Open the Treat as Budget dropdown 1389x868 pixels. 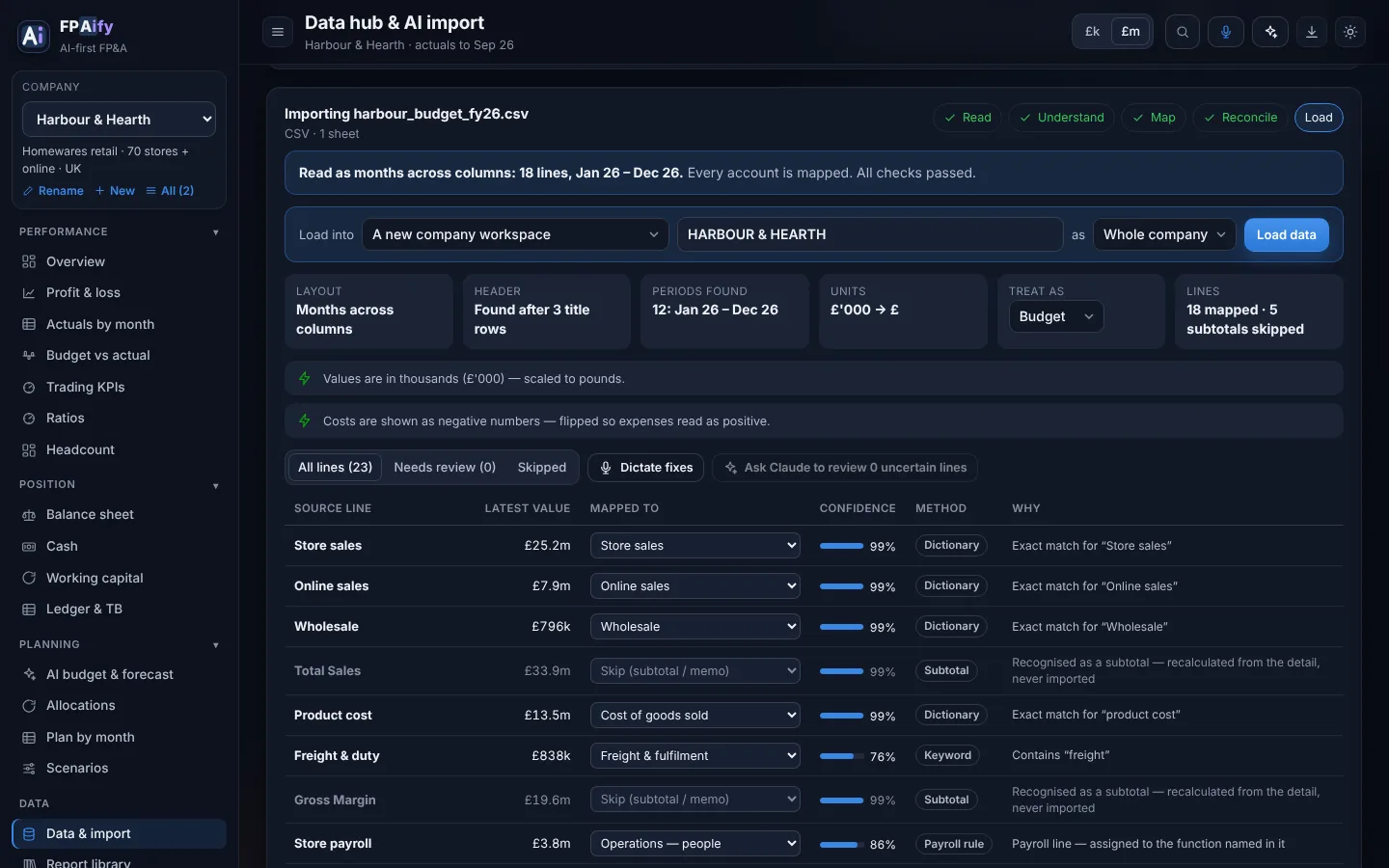tap(1056, 316)
